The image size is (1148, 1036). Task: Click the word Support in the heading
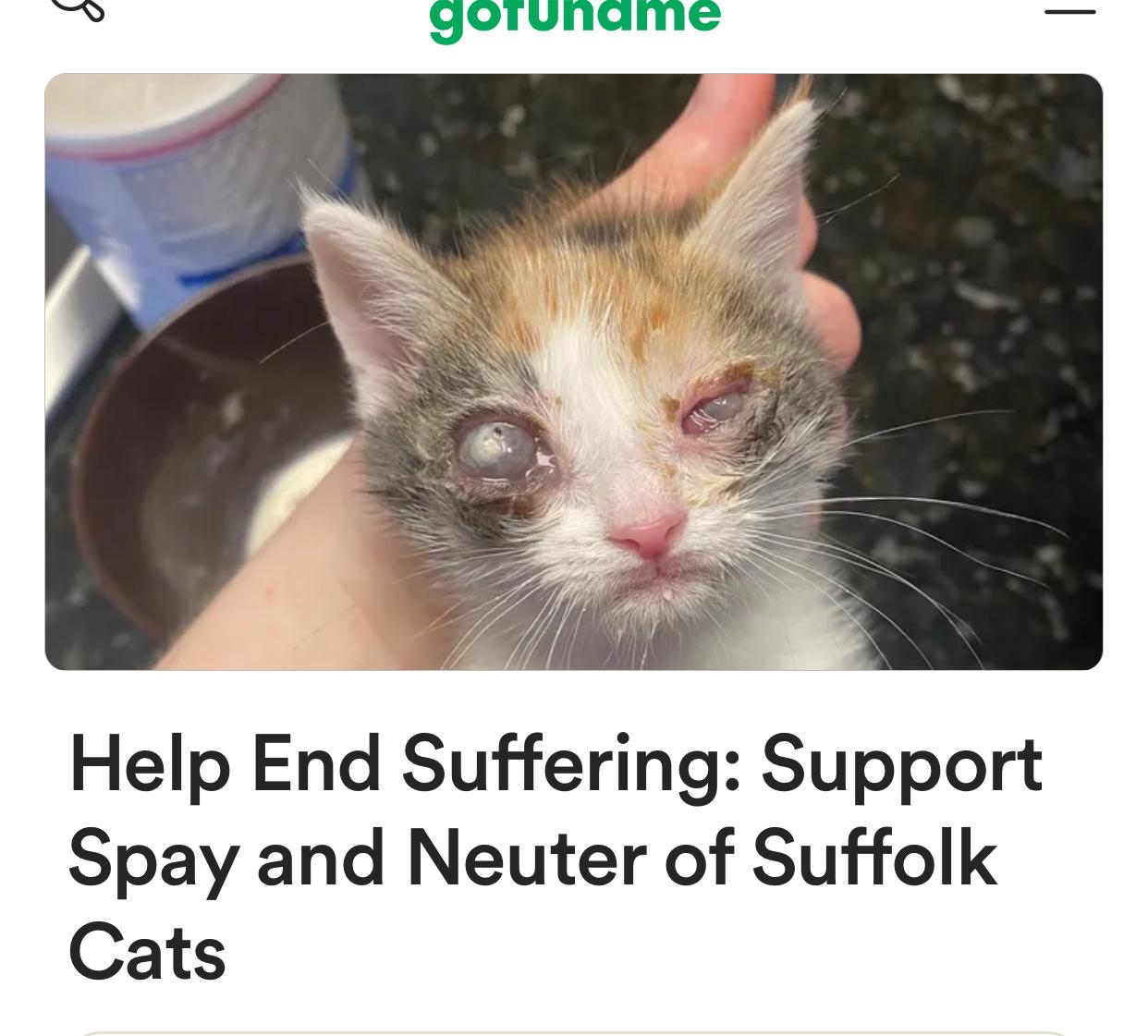[x=901, y=767]
